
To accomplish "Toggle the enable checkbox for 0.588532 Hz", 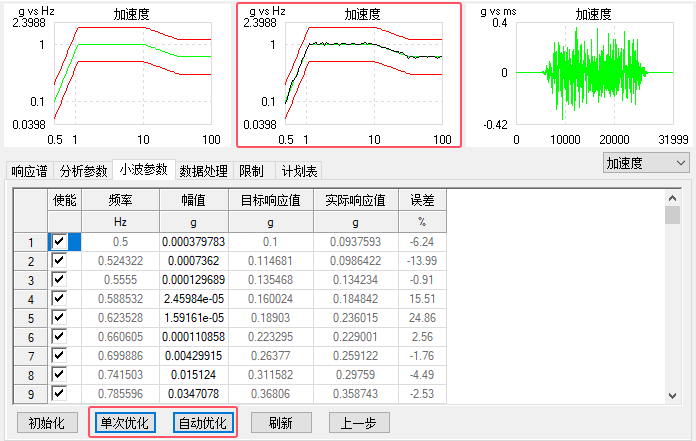I will [x=59, y=299].
